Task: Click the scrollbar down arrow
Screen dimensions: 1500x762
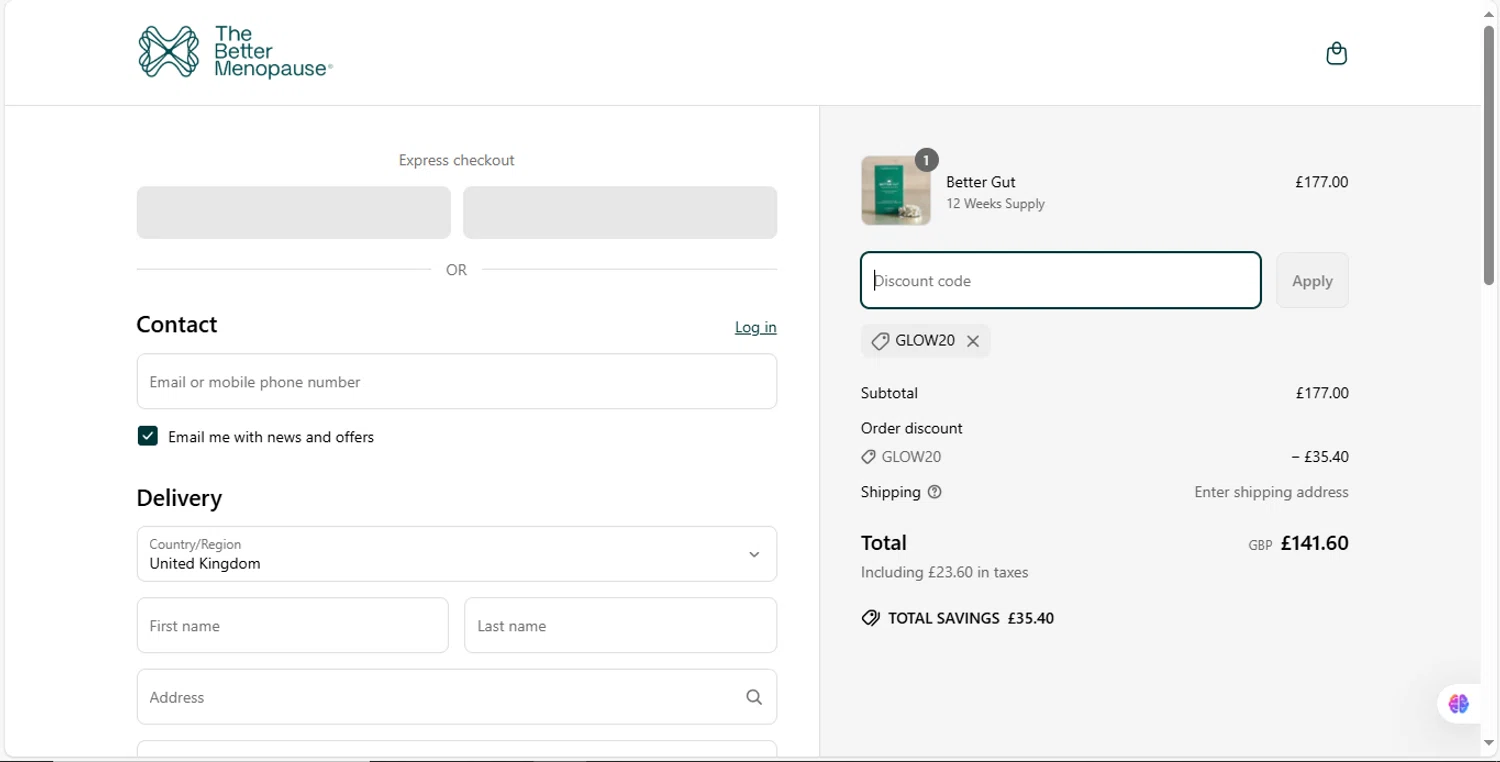Action: [1489, 743]
